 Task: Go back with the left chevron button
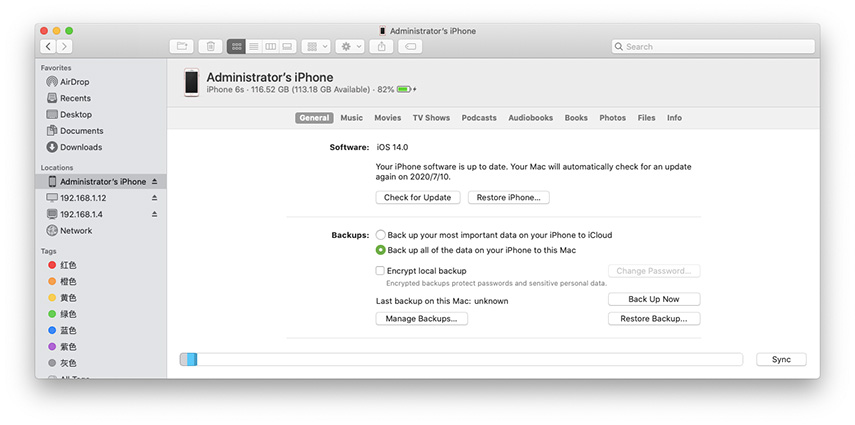pyautogui.click(x=48, y=47)
